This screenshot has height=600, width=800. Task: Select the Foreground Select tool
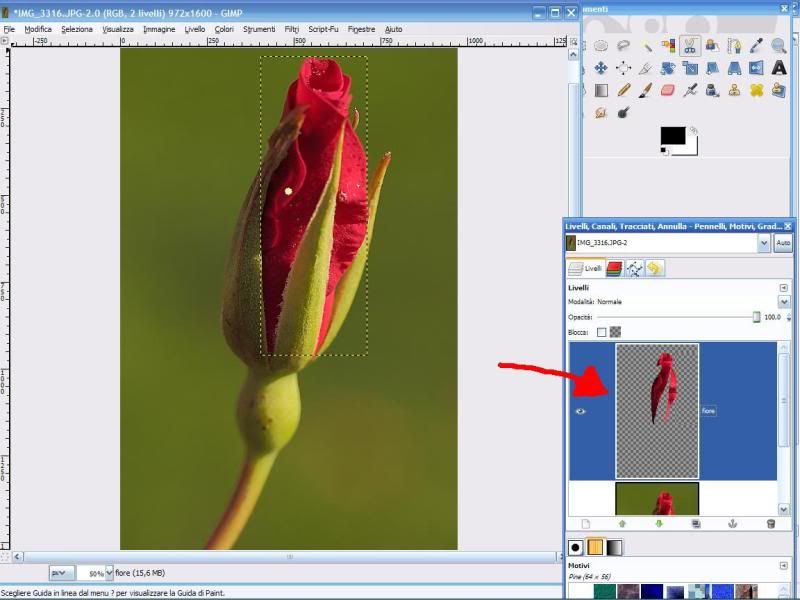[712, 46]
